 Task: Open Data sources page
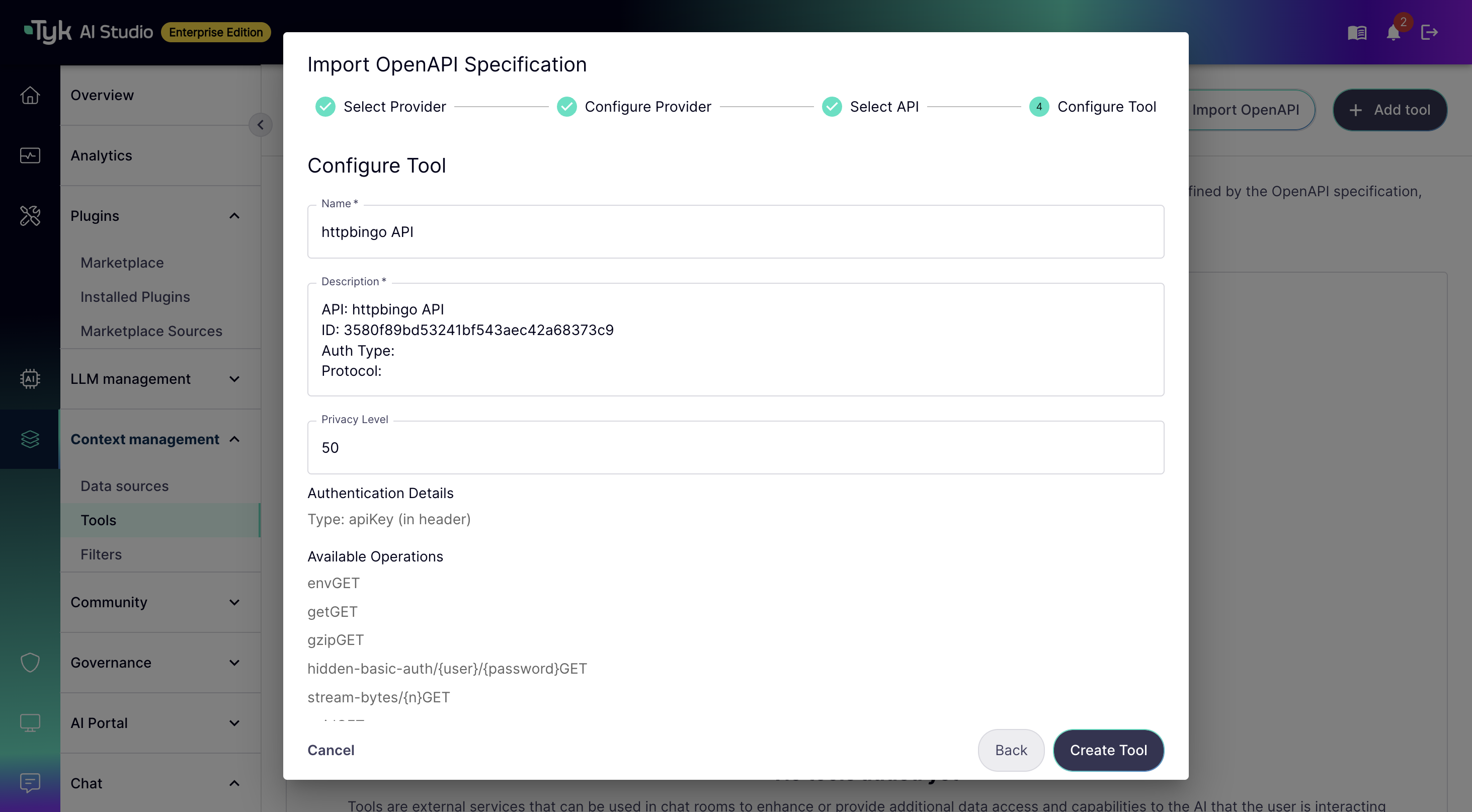(160, 485)
